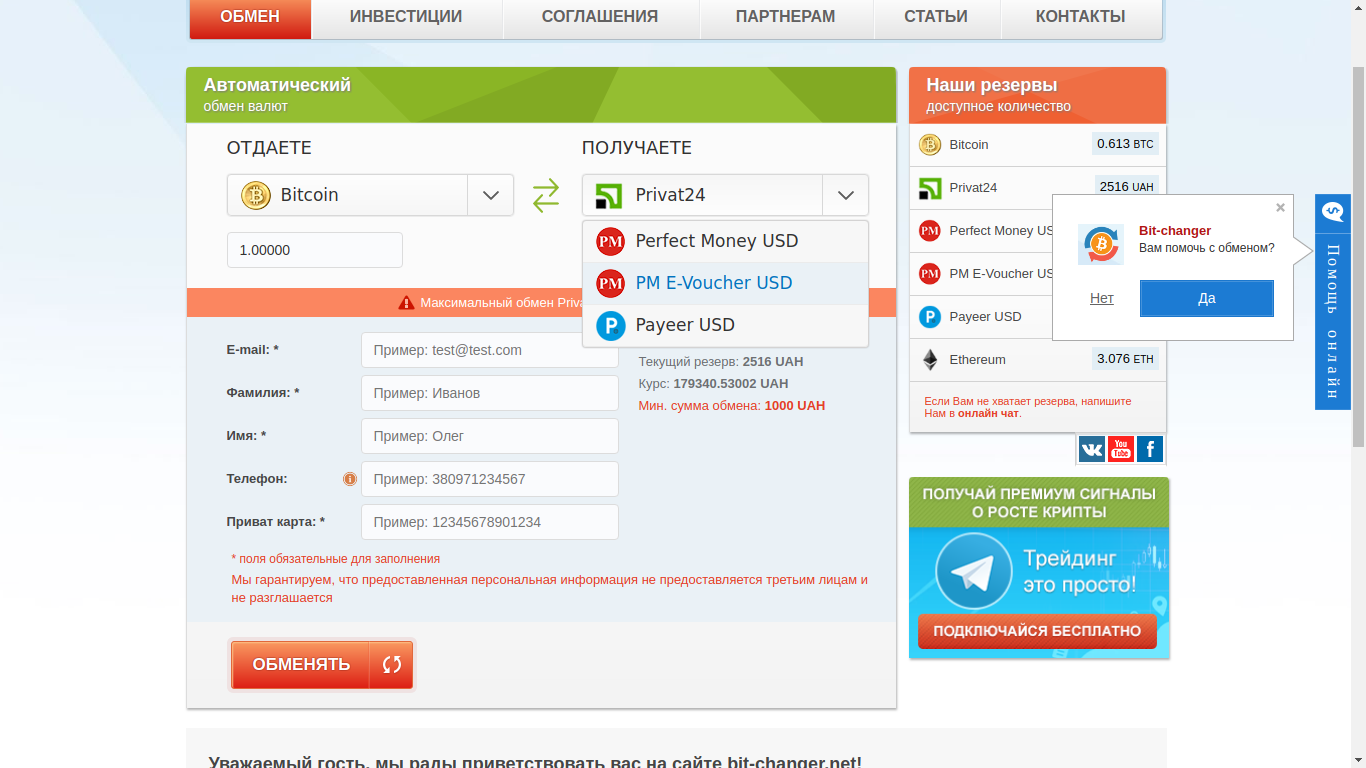Viewport: 1366px width, 768px height.
Task: Click the warning triangle in max exchange notice
Action: pyautogui.click(x=406, y=303)
